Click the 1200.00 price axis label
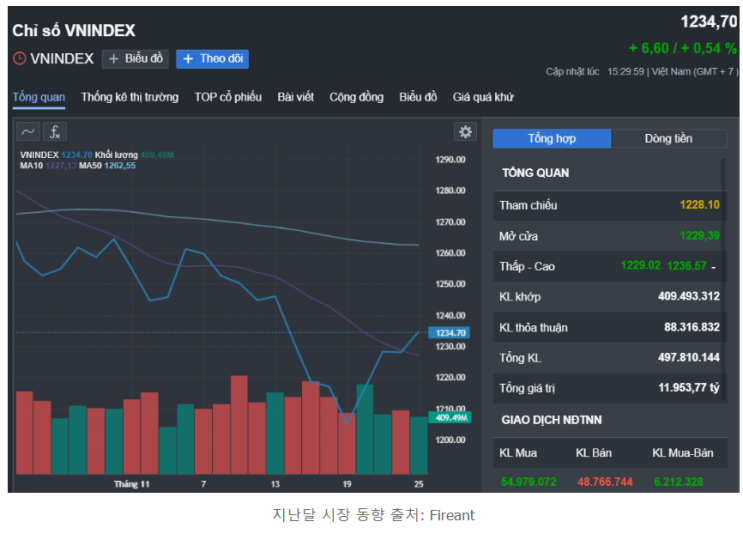Image resolution: width=743 pixels, height=534 pixels. [450, 440]
